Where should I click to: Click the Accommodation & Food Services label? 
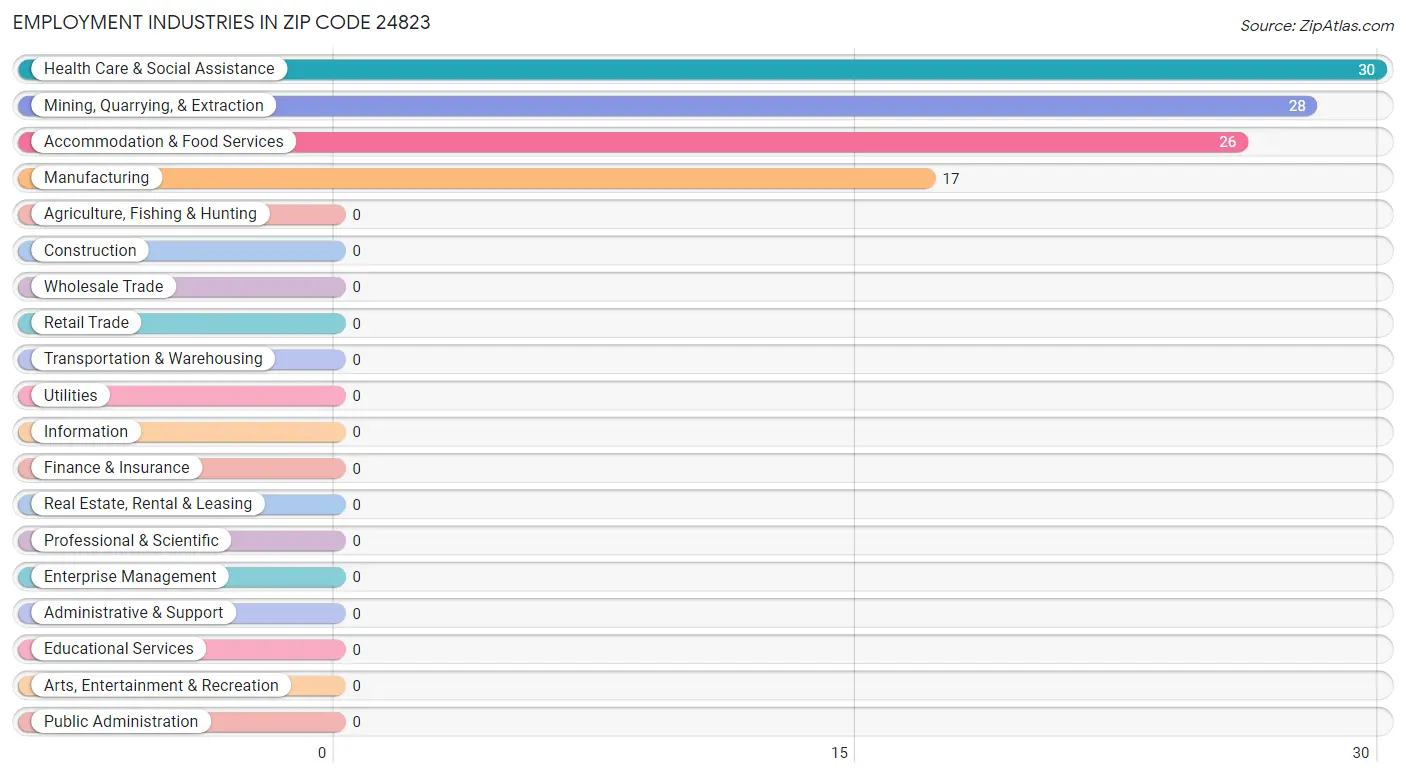pos(164,141)
